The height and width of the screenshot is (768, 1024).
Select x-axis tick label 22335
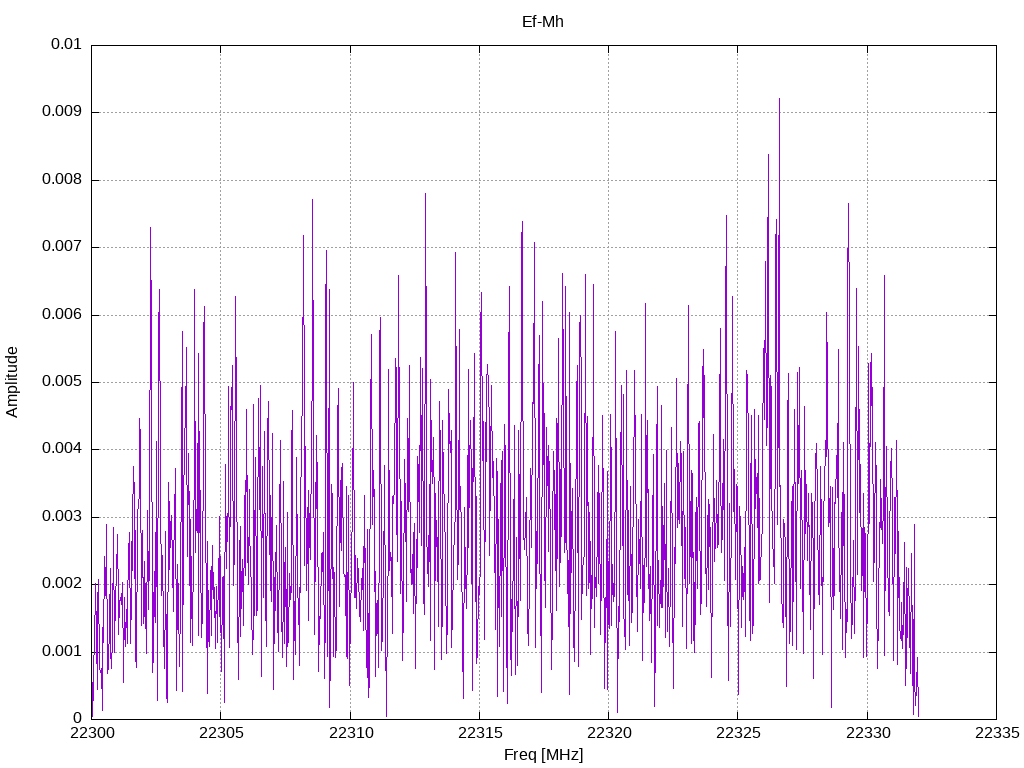(997, 733)
